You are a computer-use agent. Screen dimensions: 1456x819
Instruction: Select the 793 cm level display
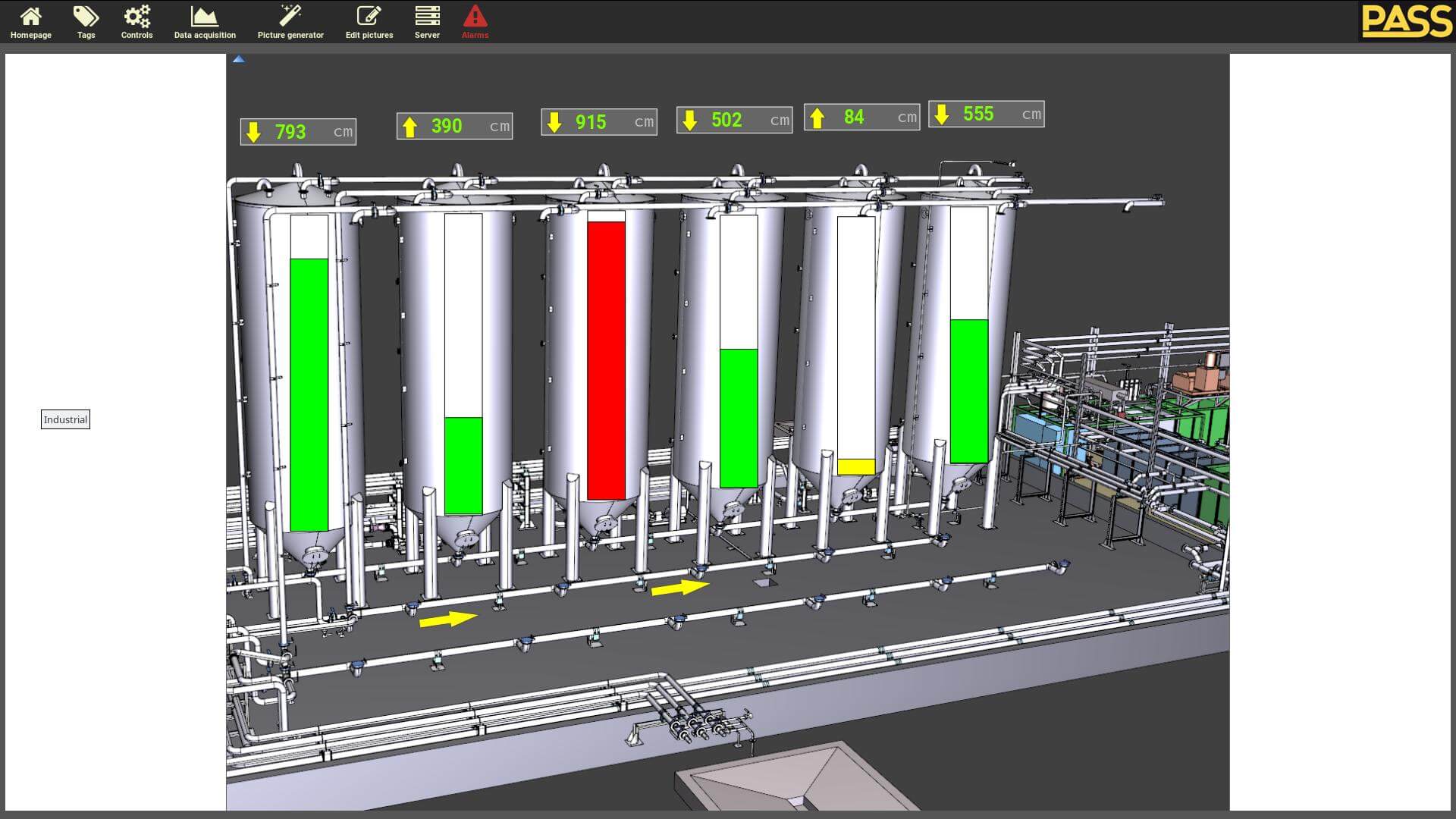click(298, 132)
